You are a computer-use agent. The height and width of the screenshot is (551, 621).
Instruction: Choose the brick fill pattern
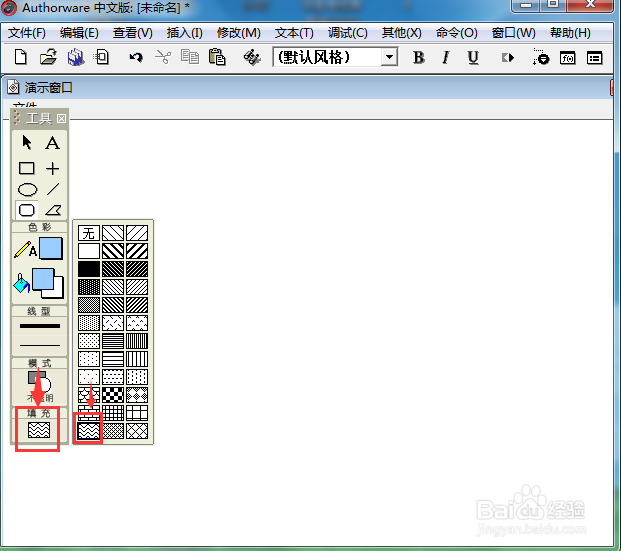89,413
